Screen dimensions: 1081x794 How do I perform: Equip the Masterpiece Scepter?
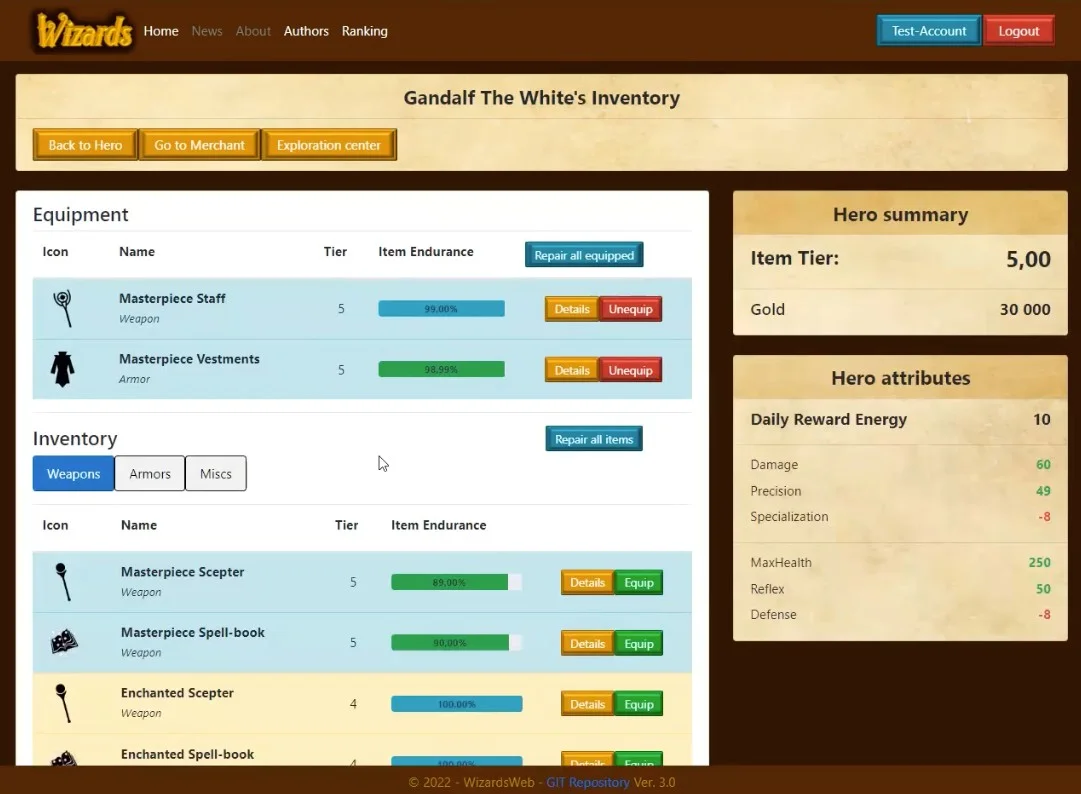point(638,582)
